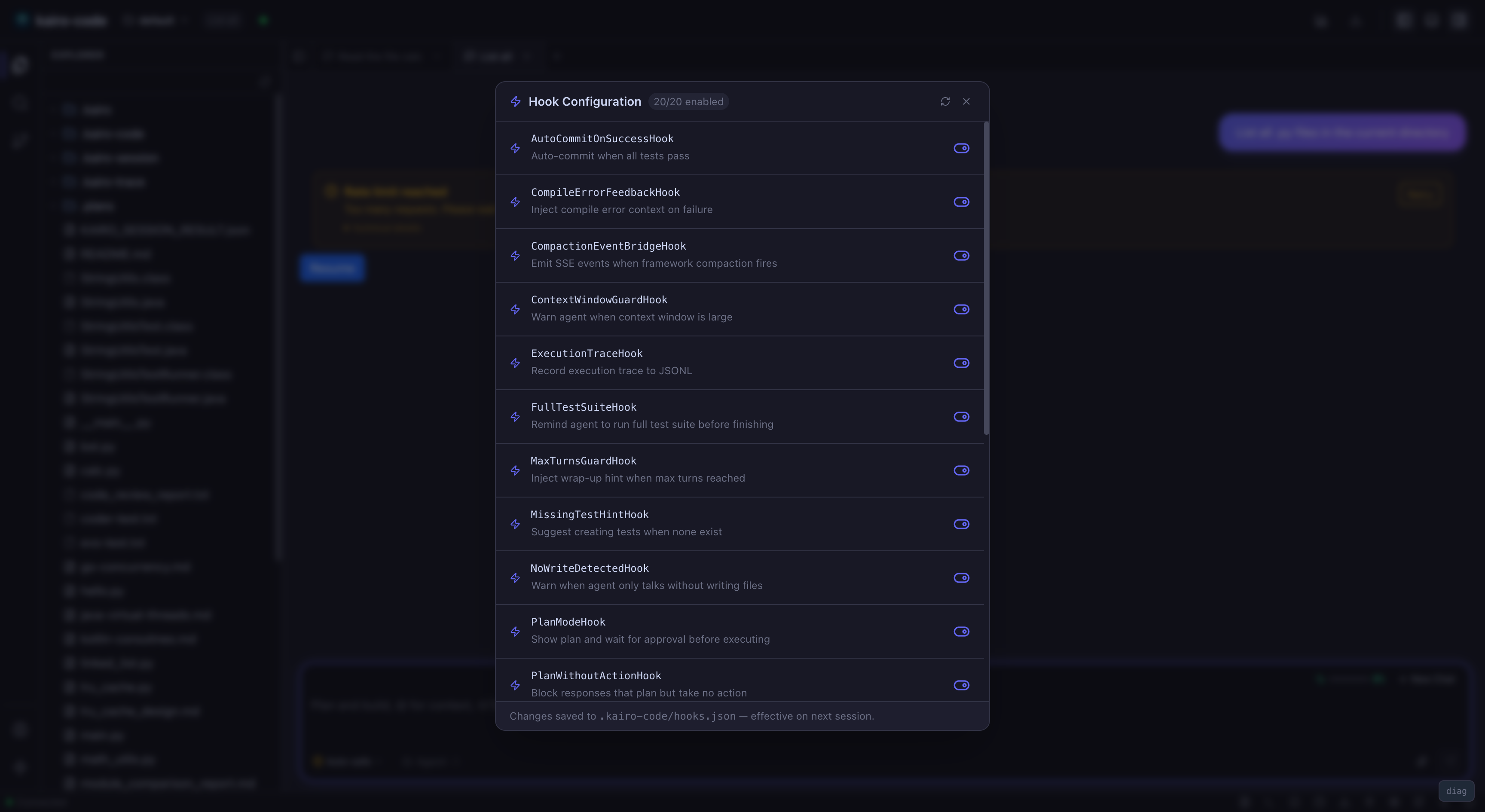This screenshot has width=1485, height=812.
Task: Select the CompileErrorFeedbackHook name
Action: click(605, 192)
